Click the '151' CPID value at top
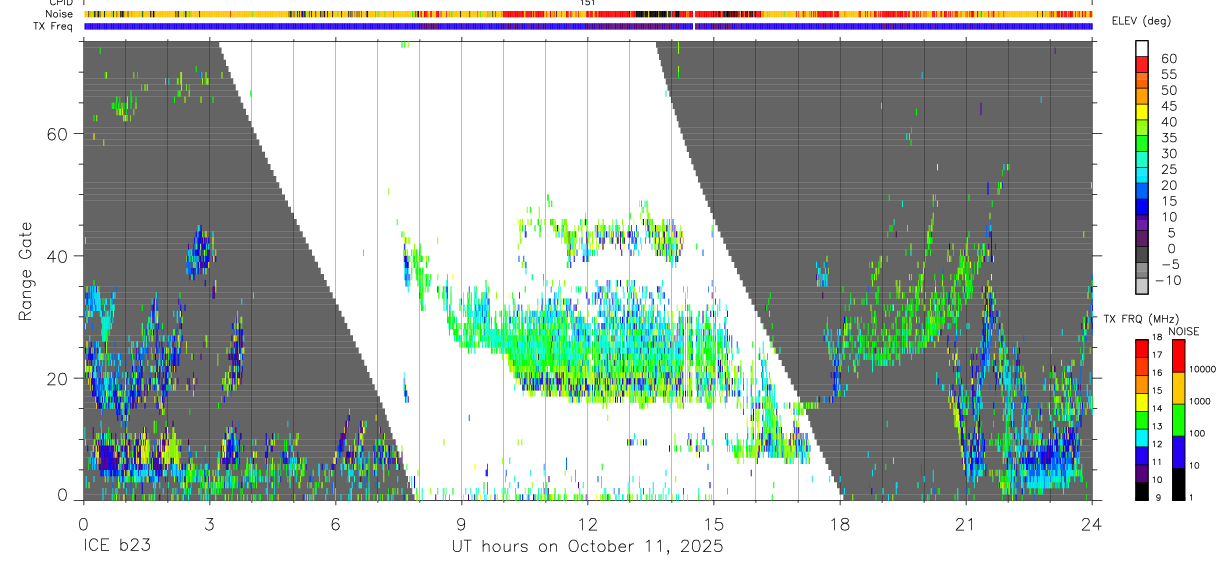Image resolution: width=1228 pixels, height=567 pixels. pyautogui.click(x=588, y=3)
